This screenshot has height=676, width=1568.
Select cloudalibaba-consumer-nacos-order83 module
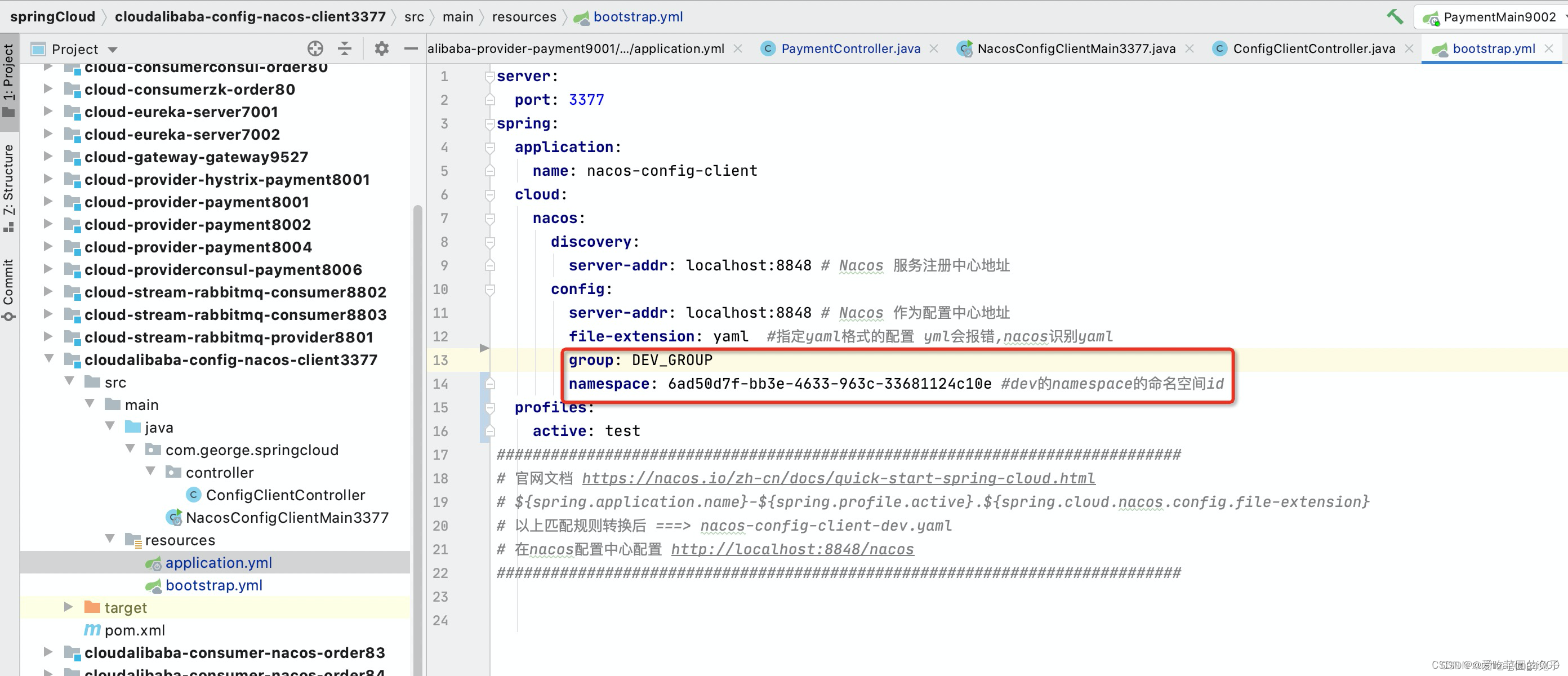click(x=234, y=652)
